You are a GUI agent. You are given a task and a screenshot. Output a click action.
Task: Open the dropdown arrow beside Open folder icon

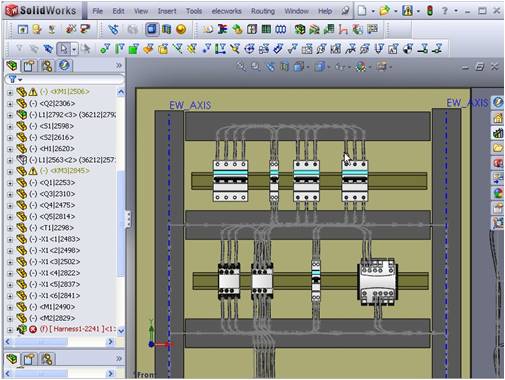[395, 12]
